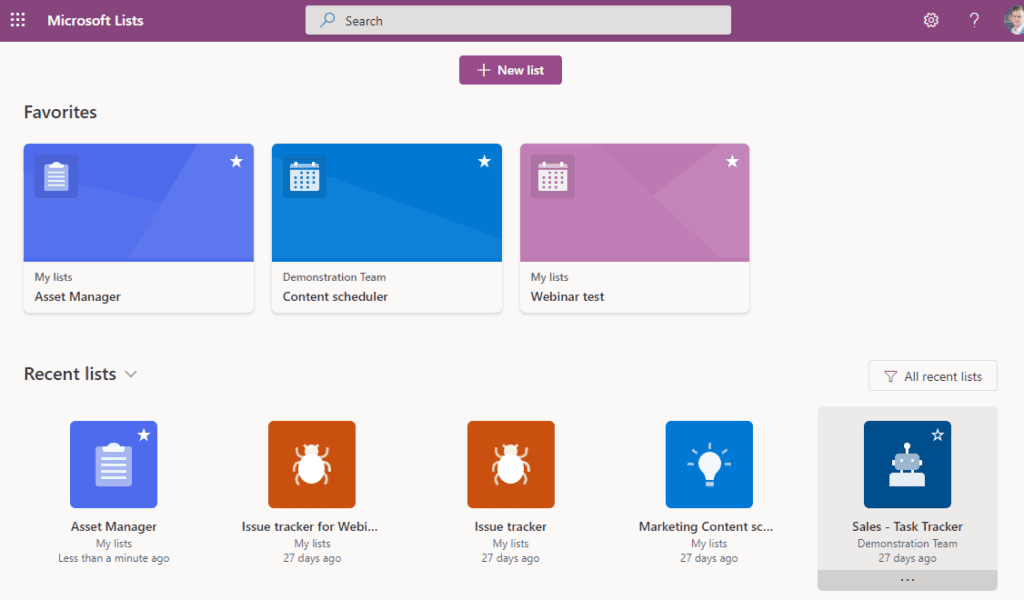Click the Sales - Task Tracker name label

[907, 526]
